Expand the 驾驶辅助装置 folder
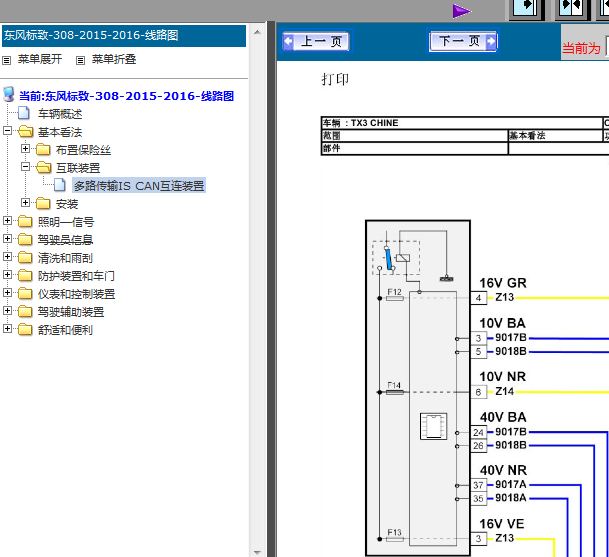 7,311
